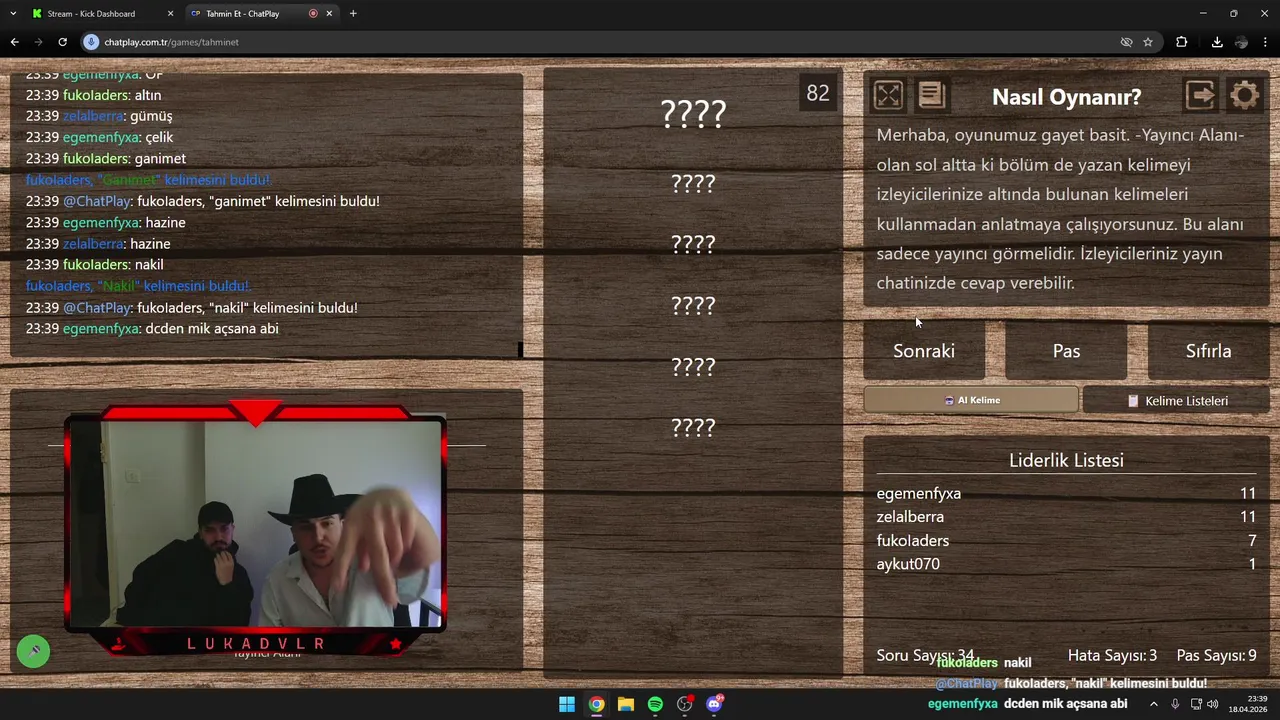Open the notes/pages icon beside fullscreen
The height and width of the screenshot is (720, 1280).
pos(931,95)
